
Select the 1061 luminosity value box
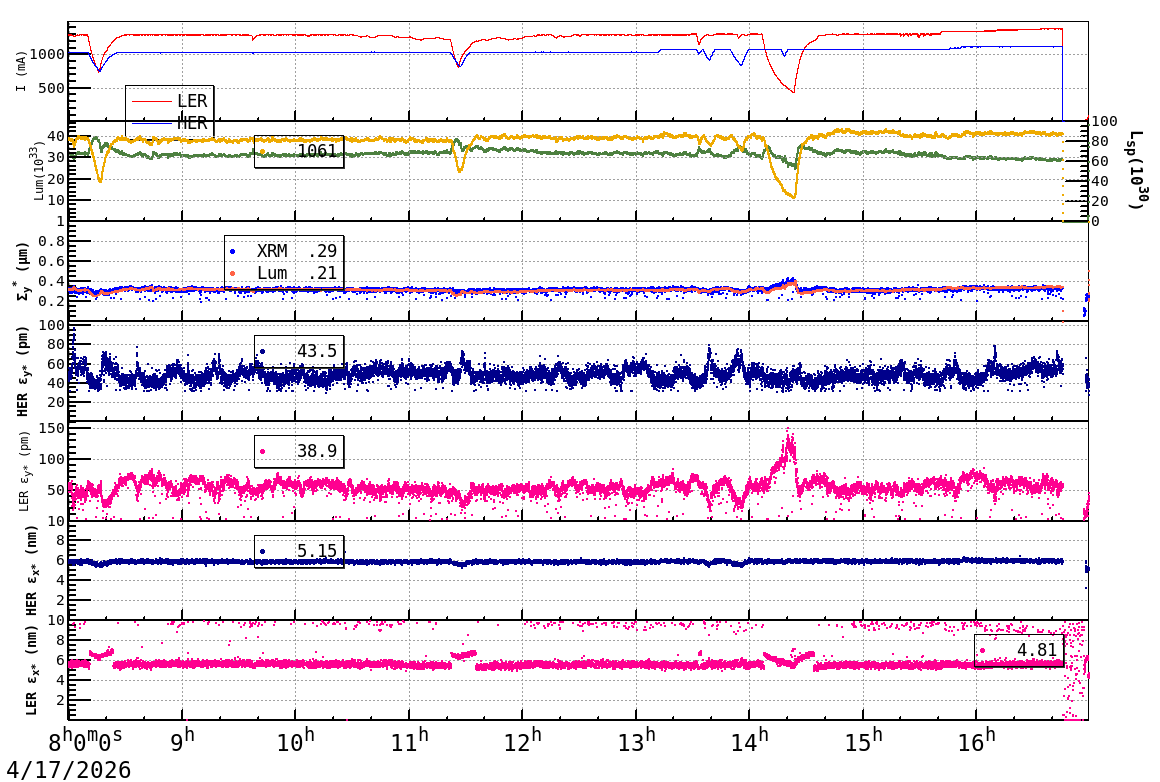[x=299, y=152]
